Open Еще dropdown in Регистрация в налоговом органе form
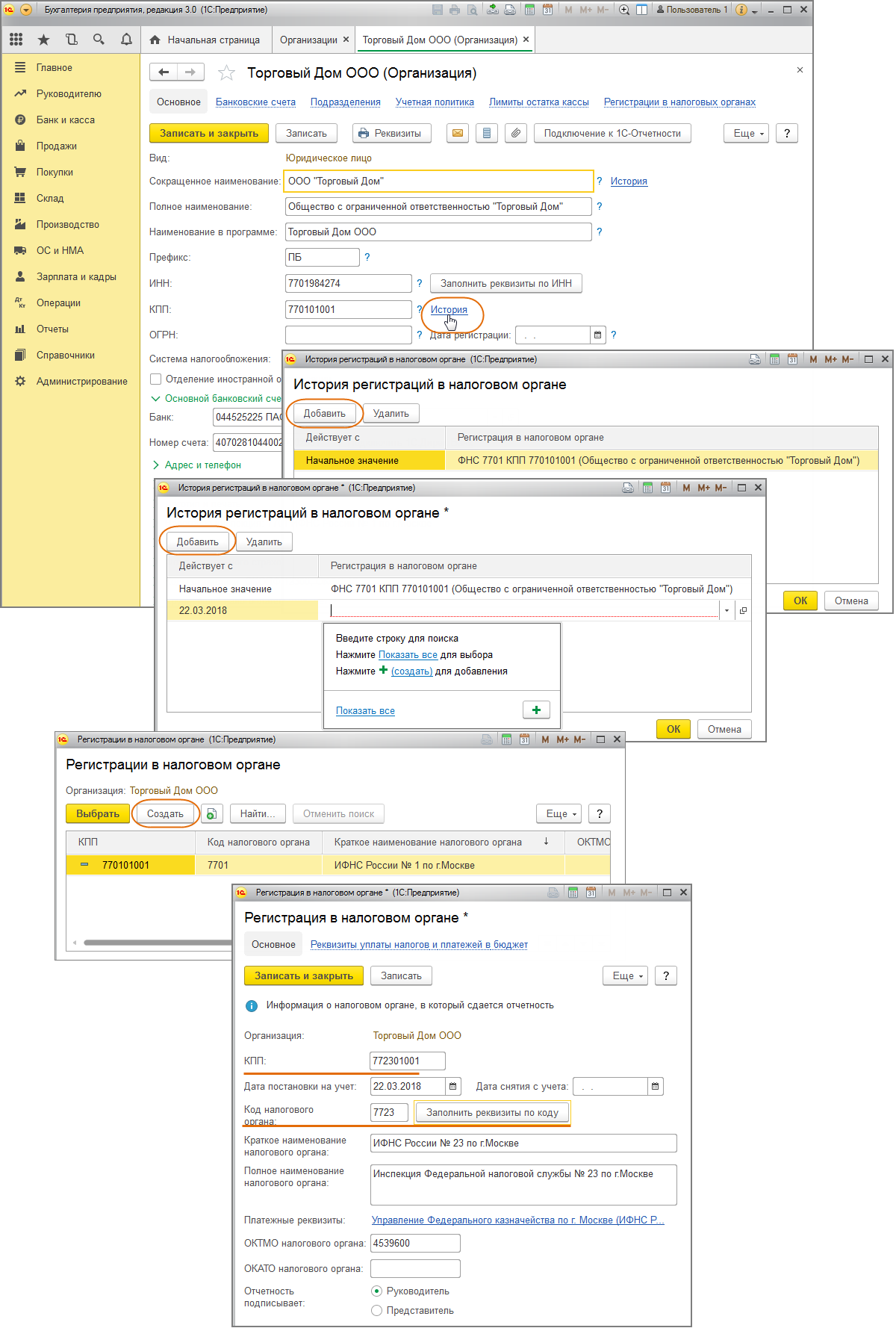The height and width of the screenshot is (1328, 896). [626, 976]
